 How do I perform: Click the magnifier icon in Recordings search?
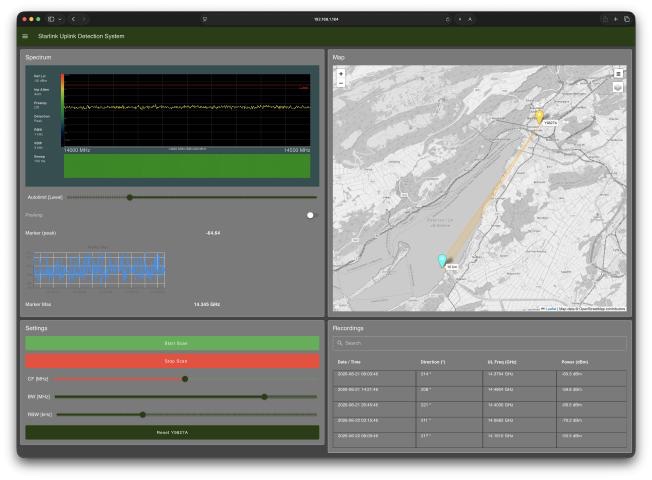click(340, 343)
